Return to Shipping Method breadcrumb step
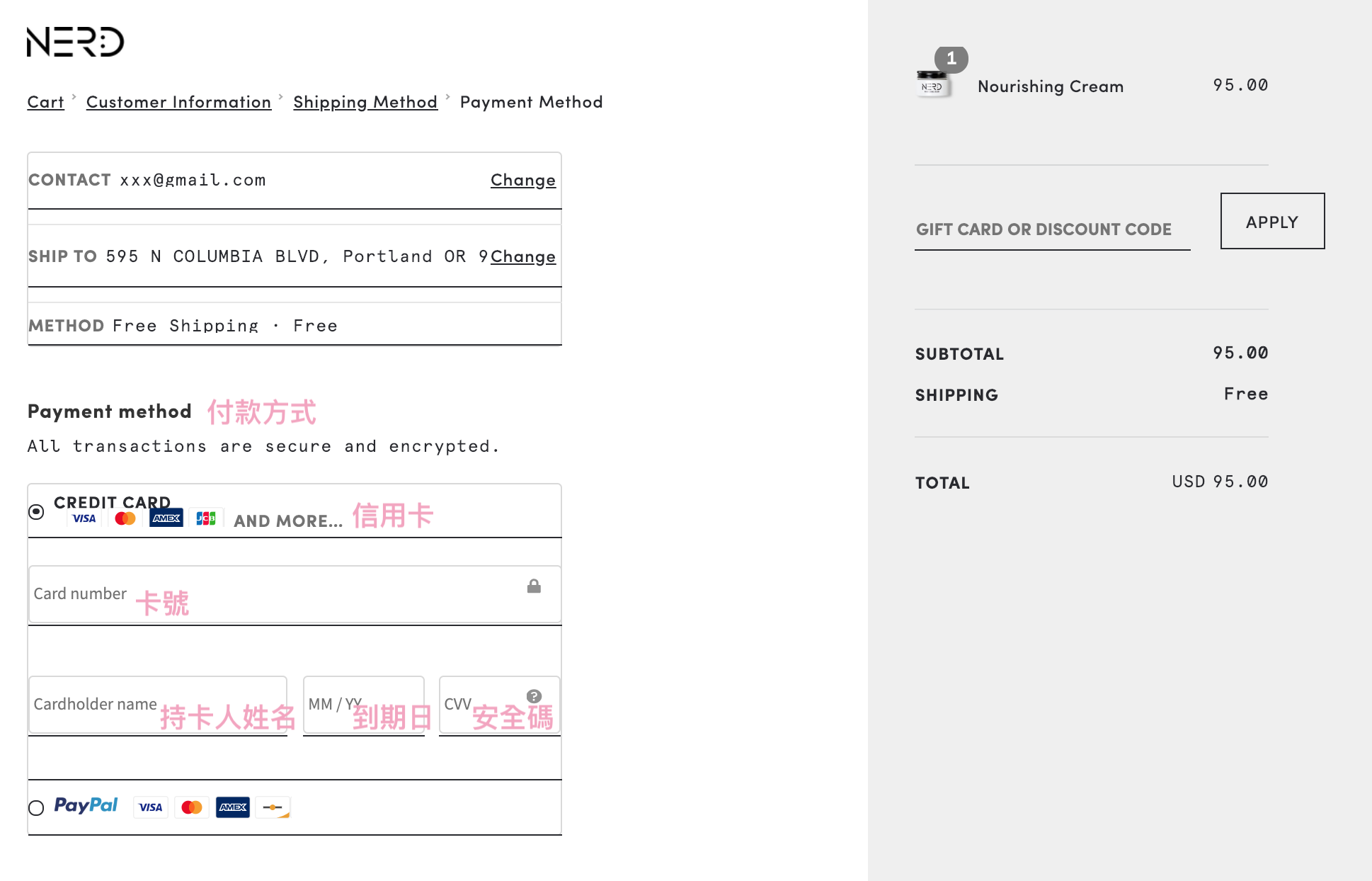The image size is (1372, 881). click(x=365, y=102)
